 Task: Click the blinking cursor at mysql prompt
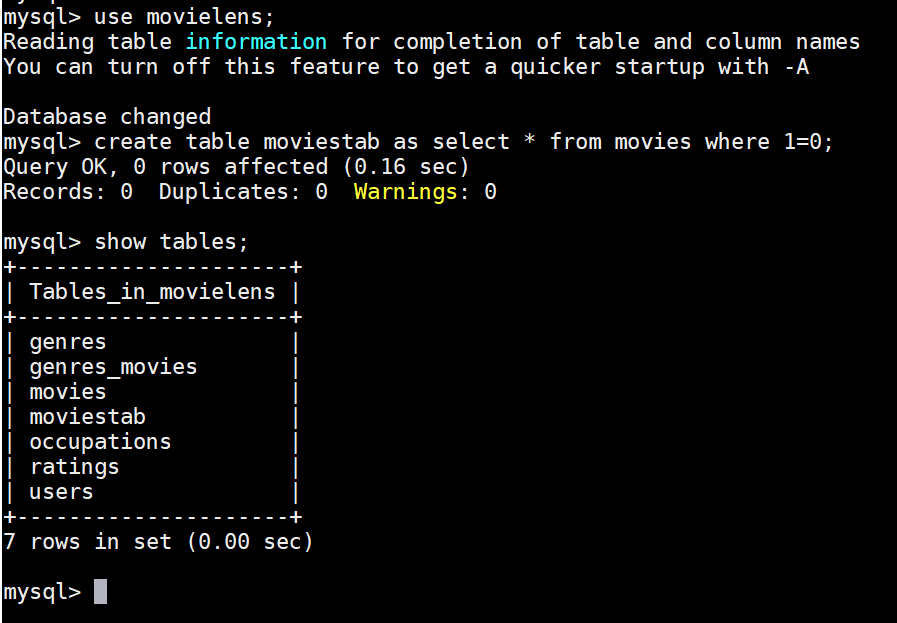tap(100, 592)
